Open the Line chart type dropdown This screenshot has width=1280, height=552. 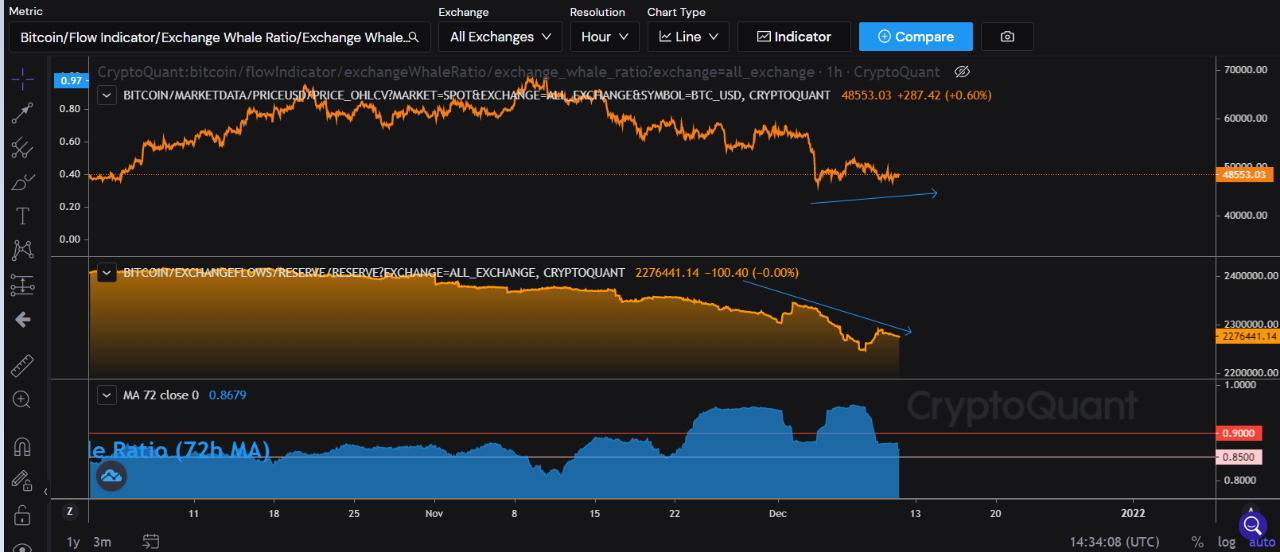pos(687,37)
